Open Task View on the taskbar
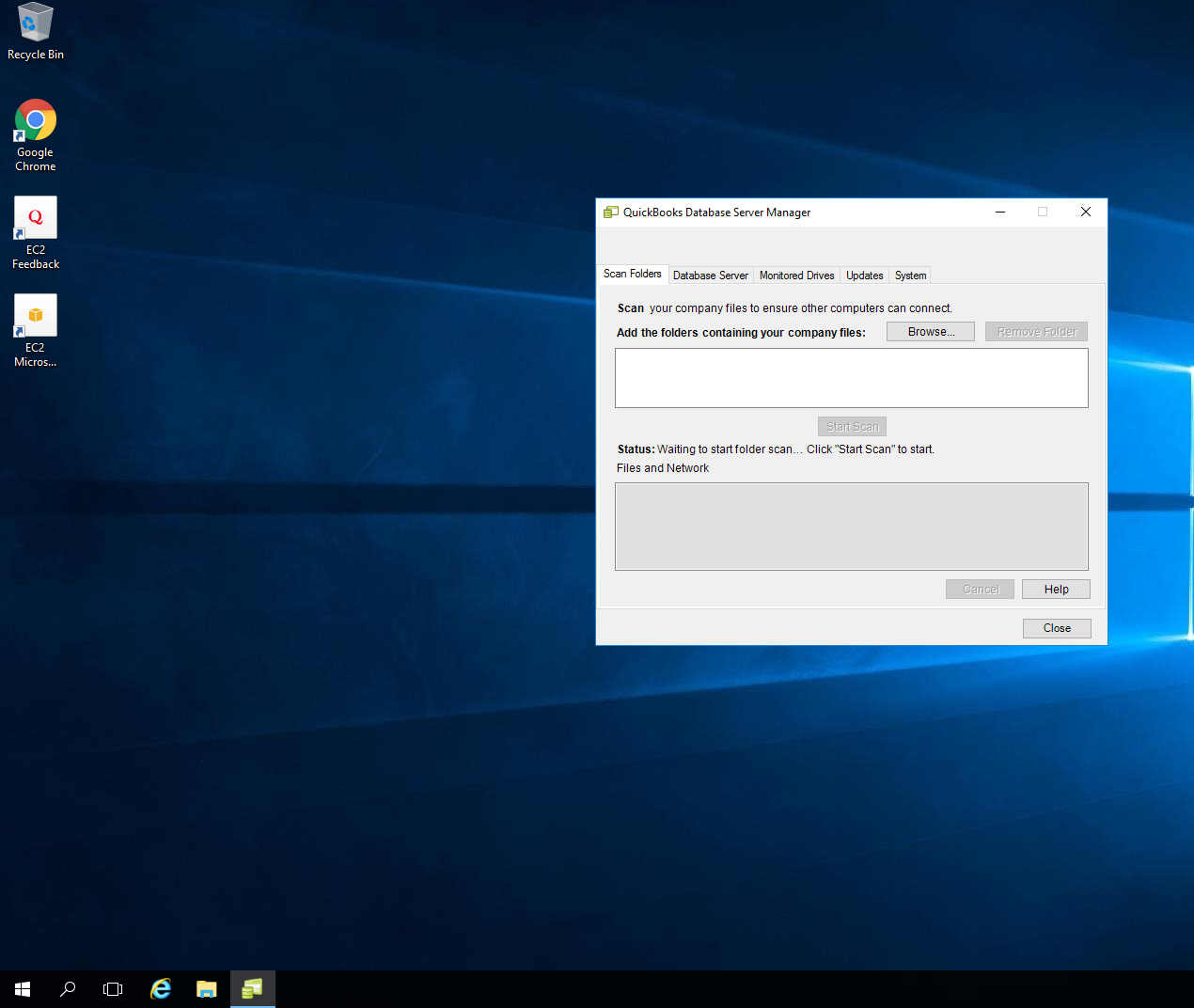Viewport: 1194px width, 1008px height. (x=113, y=989)
